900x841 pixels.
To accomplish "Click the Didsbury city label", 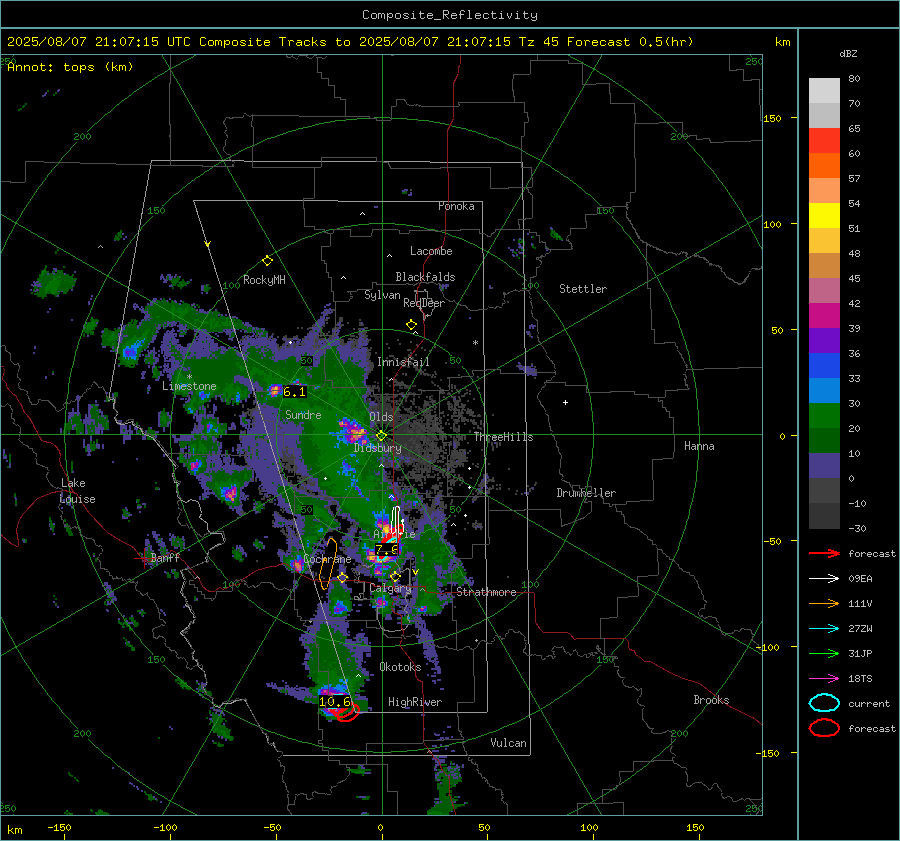I will 378,448.
